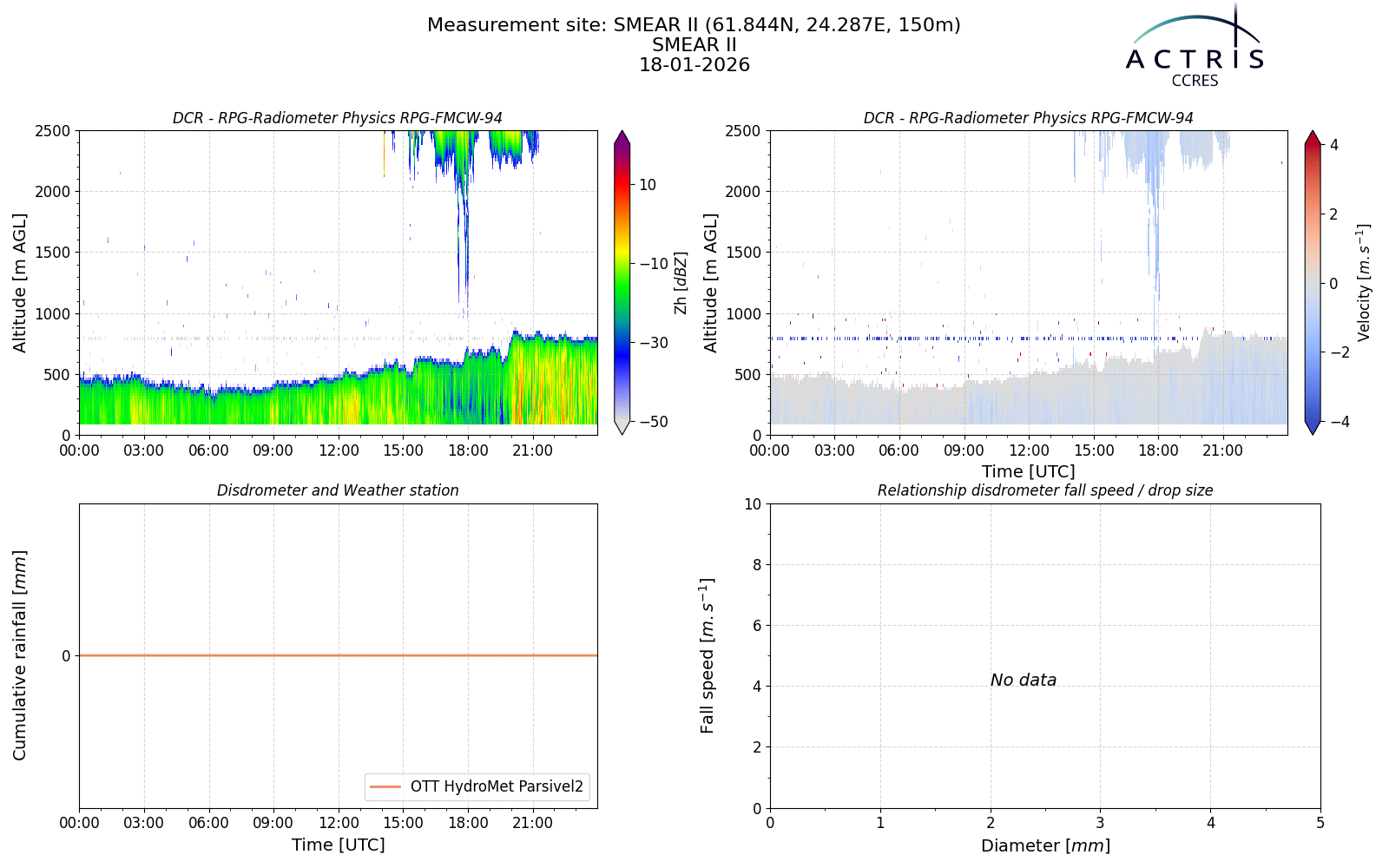This screenshot has width=1389, height=868.
Task: Click the 2500 altitude tick on the velocity plot
Action: click(743, 131)
